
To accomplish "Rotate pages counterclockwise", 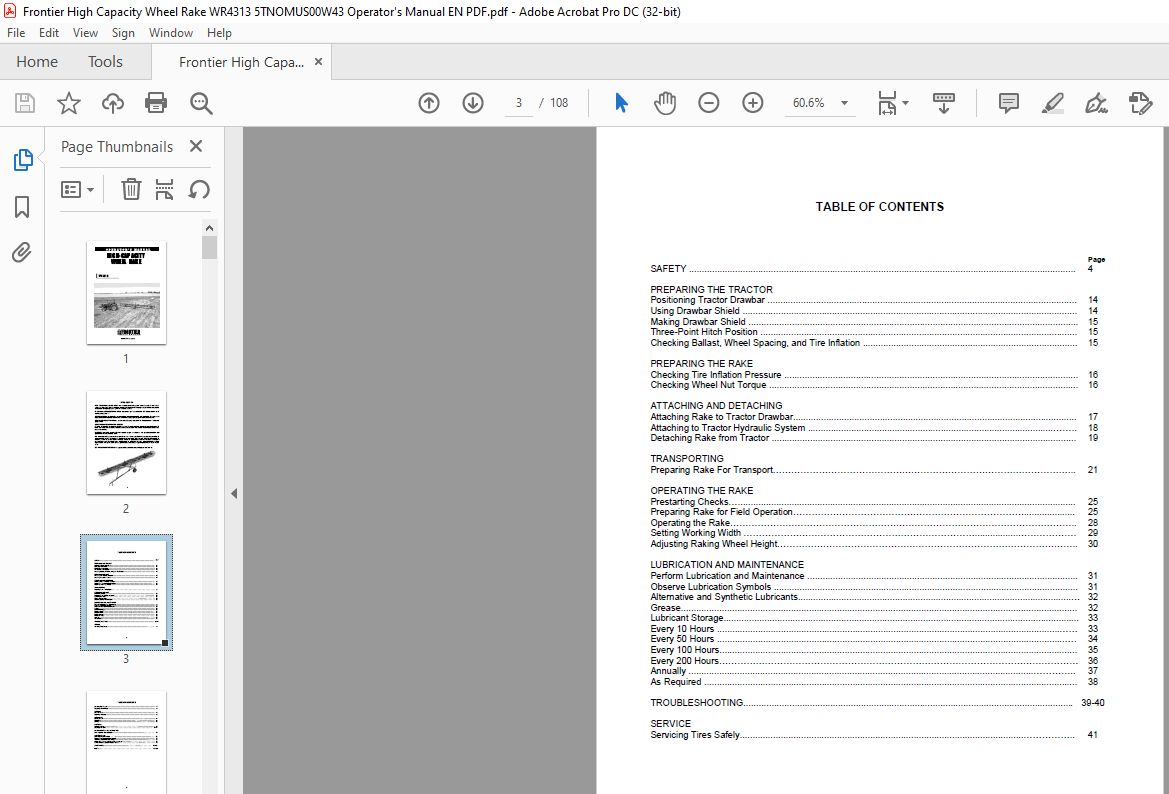I will coord(198,189).
